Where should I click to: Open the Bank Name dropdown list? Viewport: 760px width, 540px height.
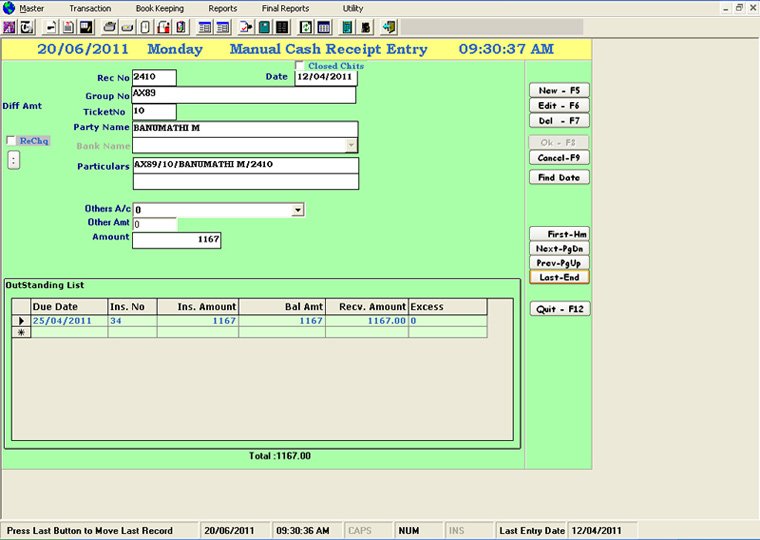[x=351, y=145]
